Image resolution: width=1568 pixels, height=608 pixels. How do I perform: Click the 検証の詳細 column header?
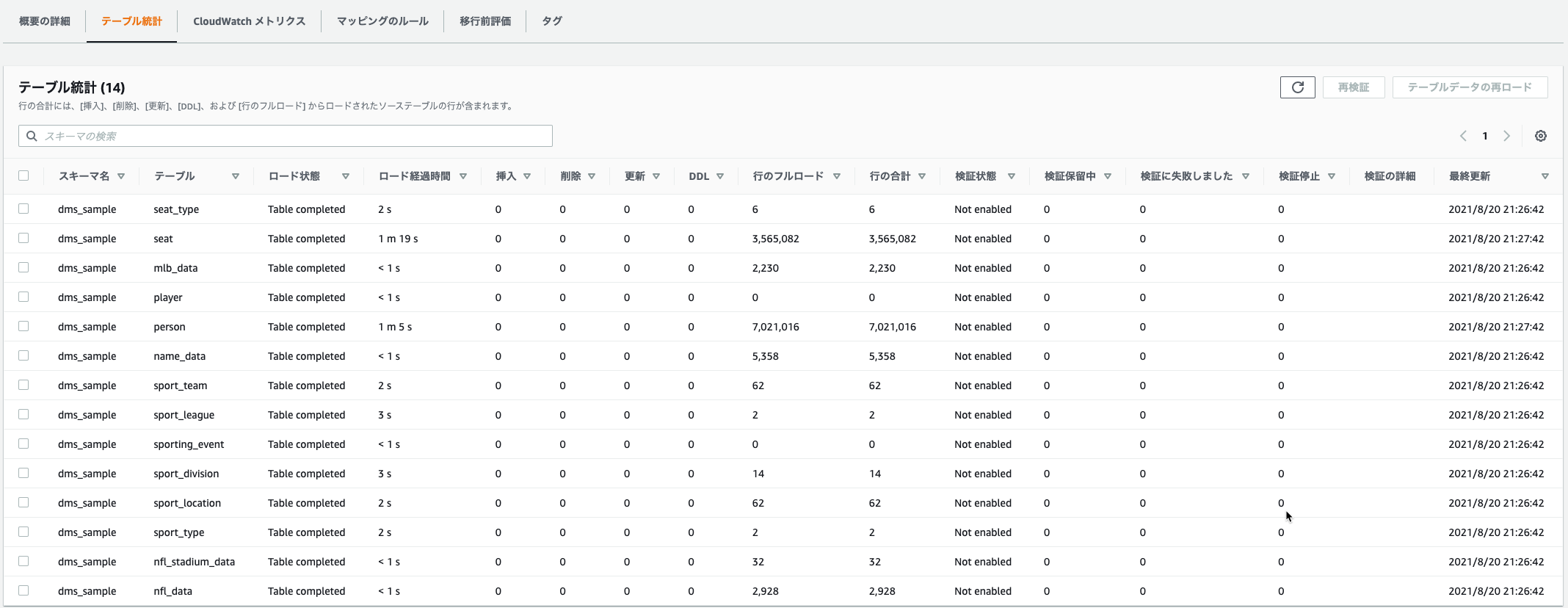point(1390,176)
